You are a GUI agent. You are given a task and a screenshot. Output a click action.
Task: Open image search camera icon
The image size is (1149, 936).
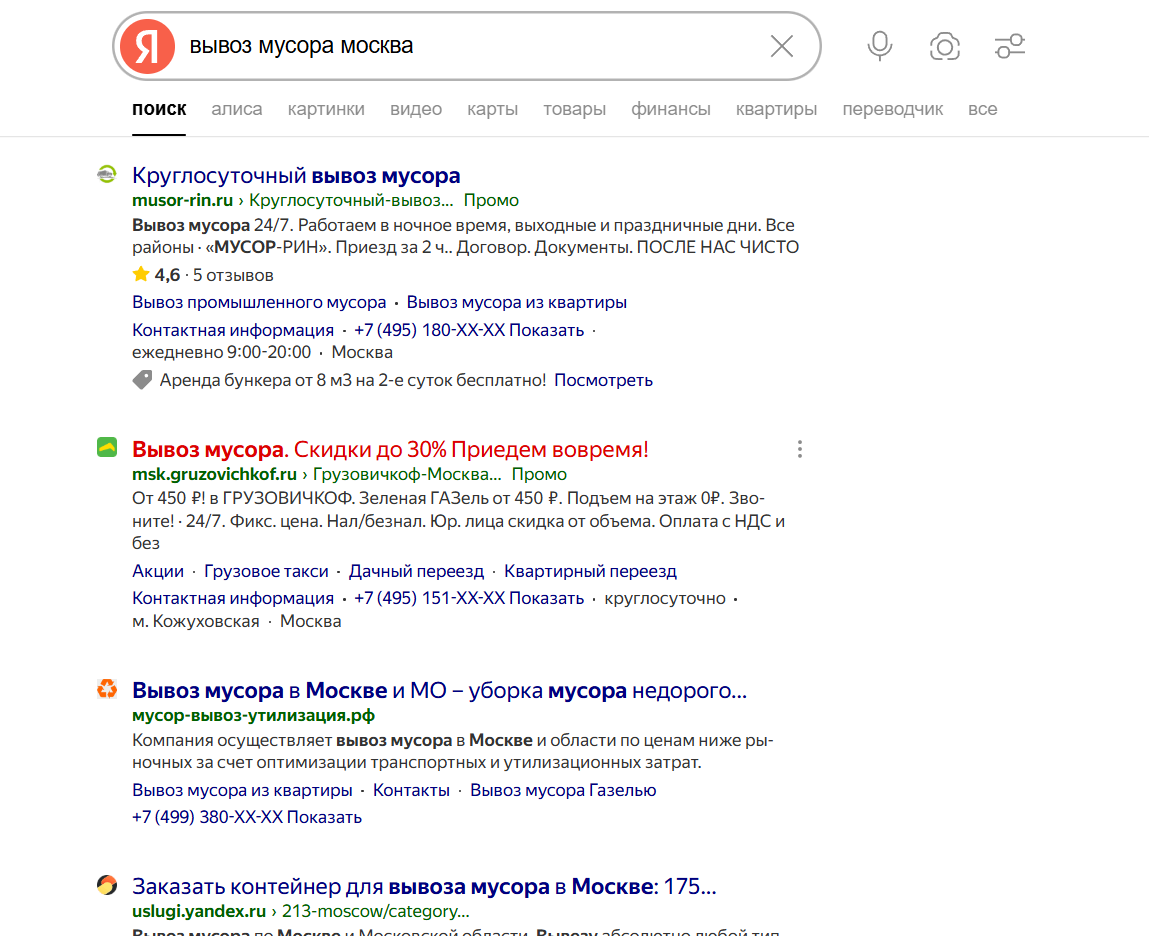[945, 46]
